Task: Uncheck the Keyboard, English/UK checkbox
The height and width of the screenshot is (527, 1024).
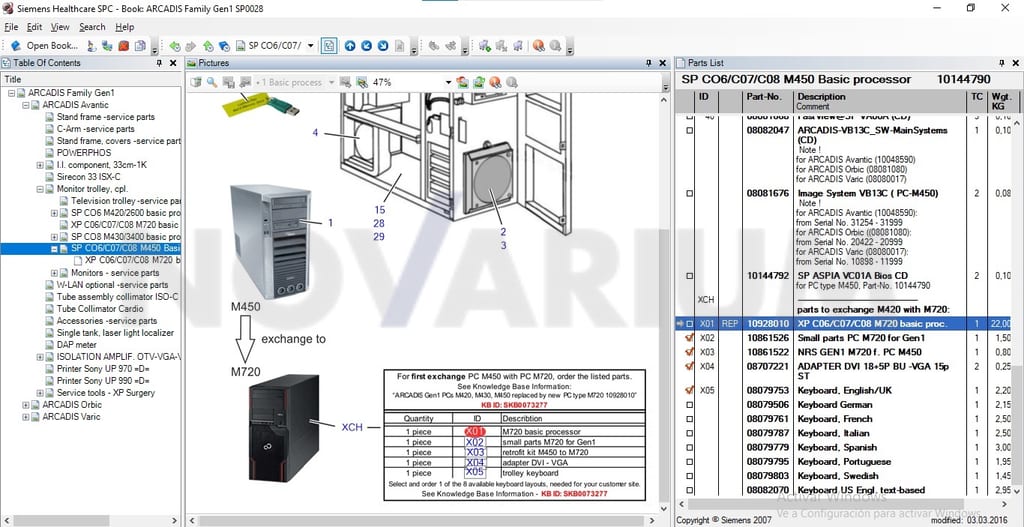Action: (x=689, y=390)
